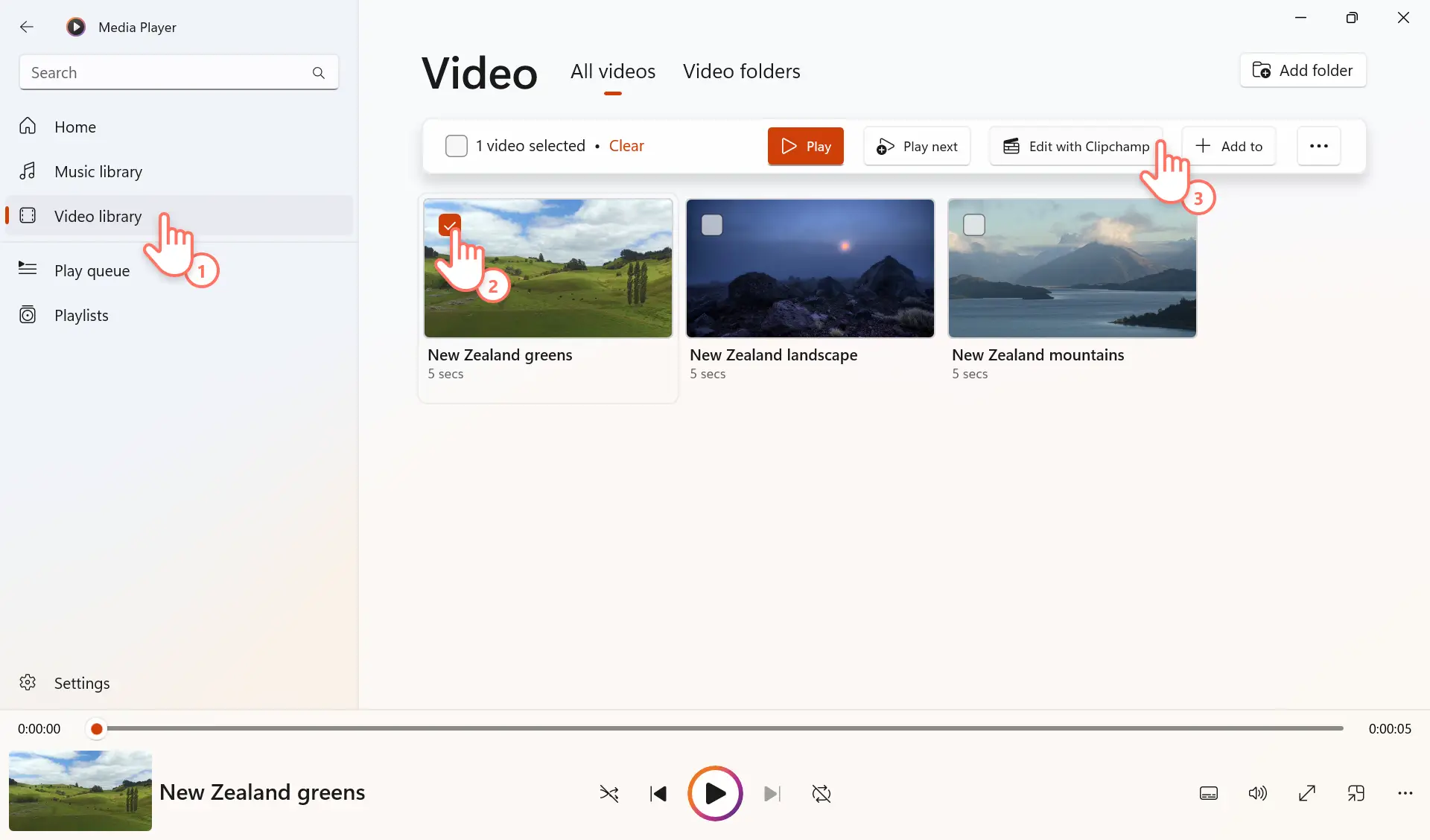
Task: Toggle the checkbox on New Zealand greens video
Action: (x=449, y=224)
